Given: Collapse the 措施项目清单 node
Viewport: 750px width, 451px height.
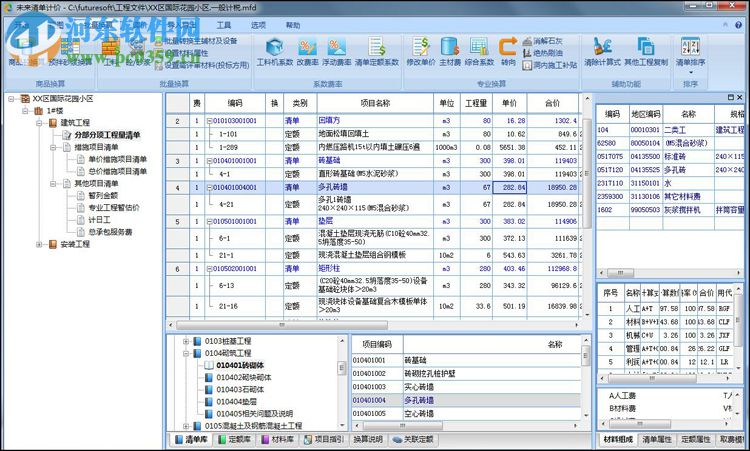Looking at the screenshot, I should click(53, 147).
